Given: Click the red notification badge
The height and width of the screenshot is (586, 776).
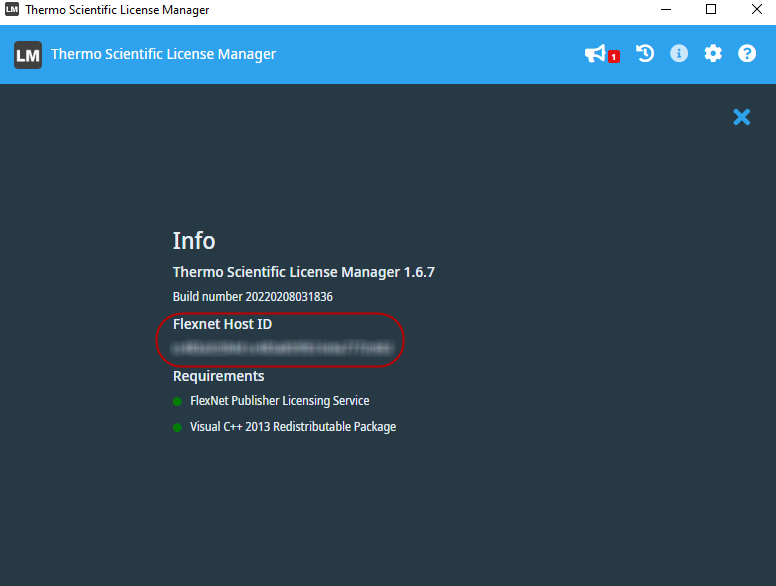Looking at the screenshot, I should (613, 58).
